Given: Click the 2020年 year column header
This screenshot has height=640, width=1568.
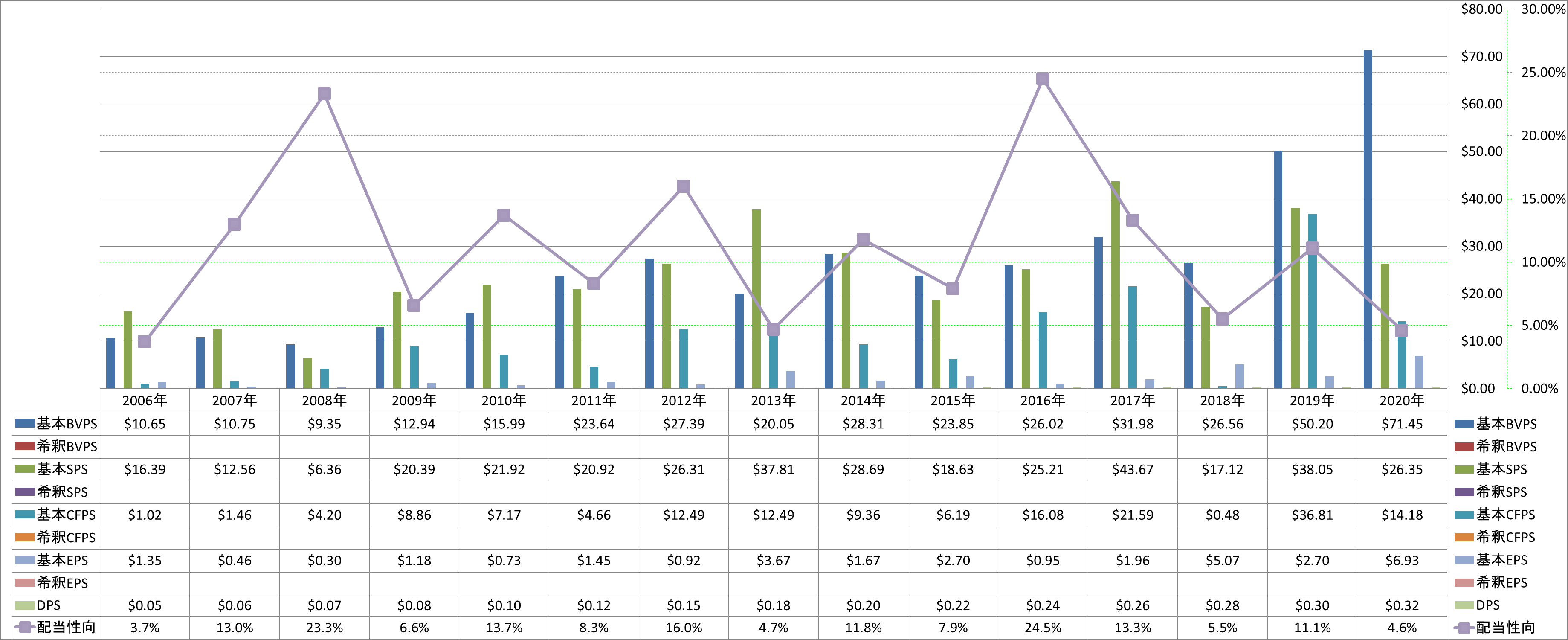Looking at the screenshot, I should [x=1402, y=401].
